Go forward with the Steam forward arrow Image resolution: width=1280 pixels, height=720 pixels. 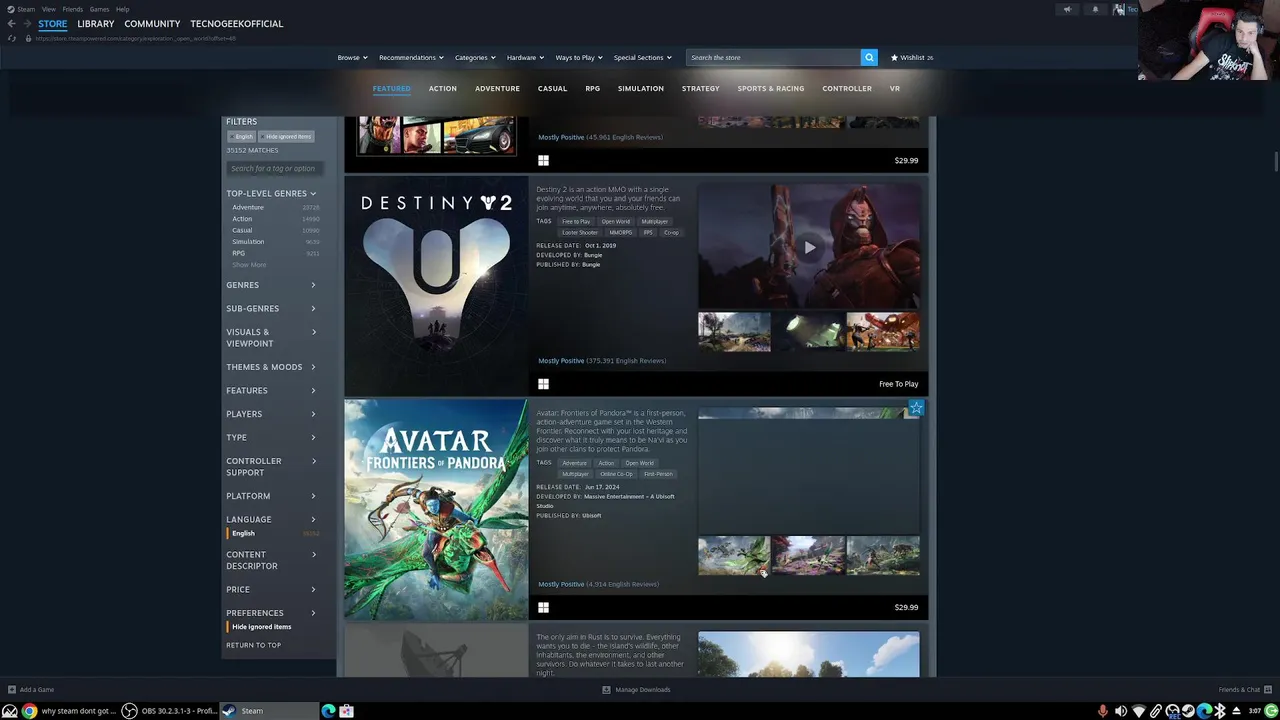tap(27, 24)
